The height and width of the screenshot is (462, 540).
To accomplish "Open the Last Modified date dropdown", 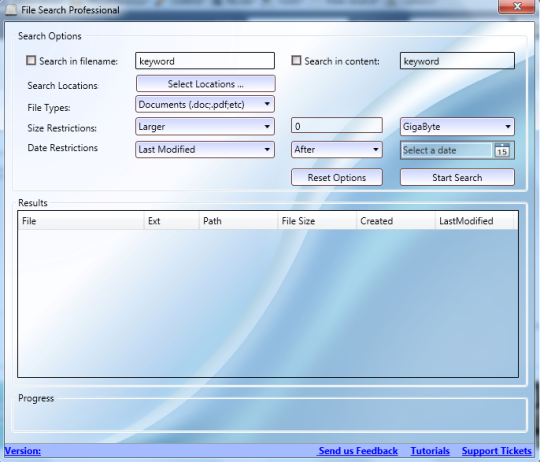I will 205,150.
